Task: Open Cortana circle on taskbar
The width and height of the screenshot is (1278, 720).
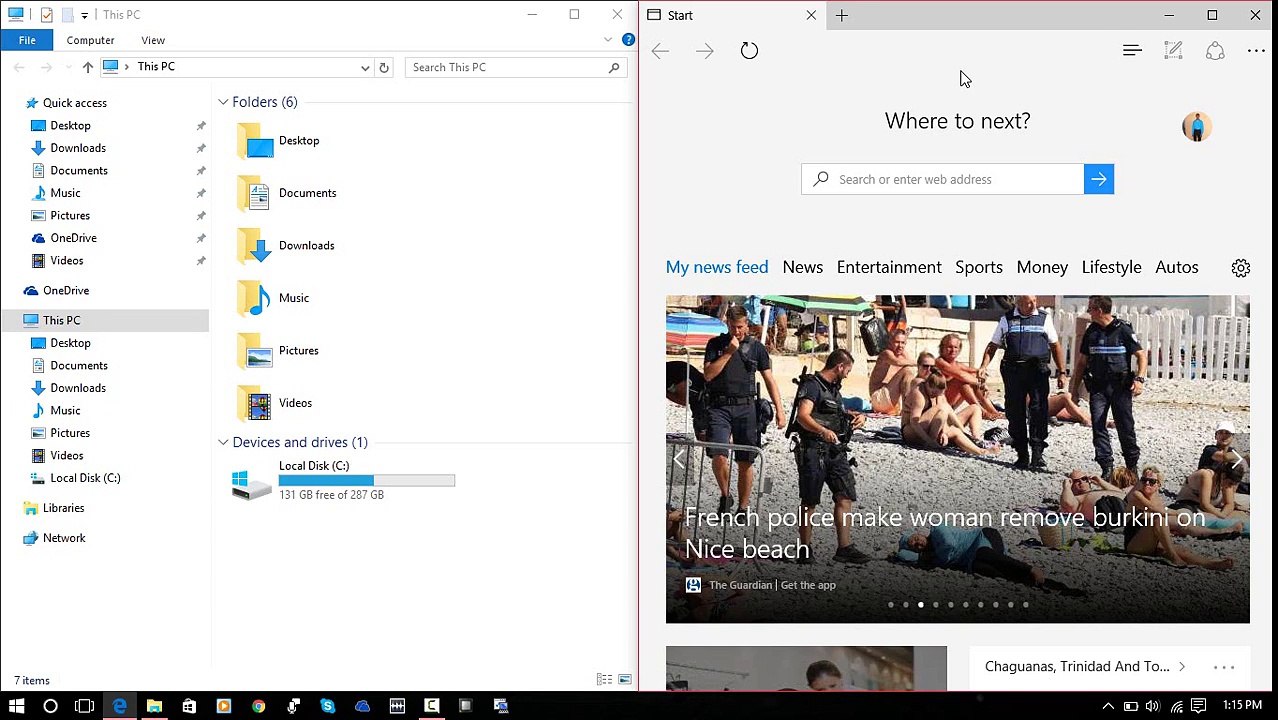Action: pyautogui.click(x=50, y=706)
